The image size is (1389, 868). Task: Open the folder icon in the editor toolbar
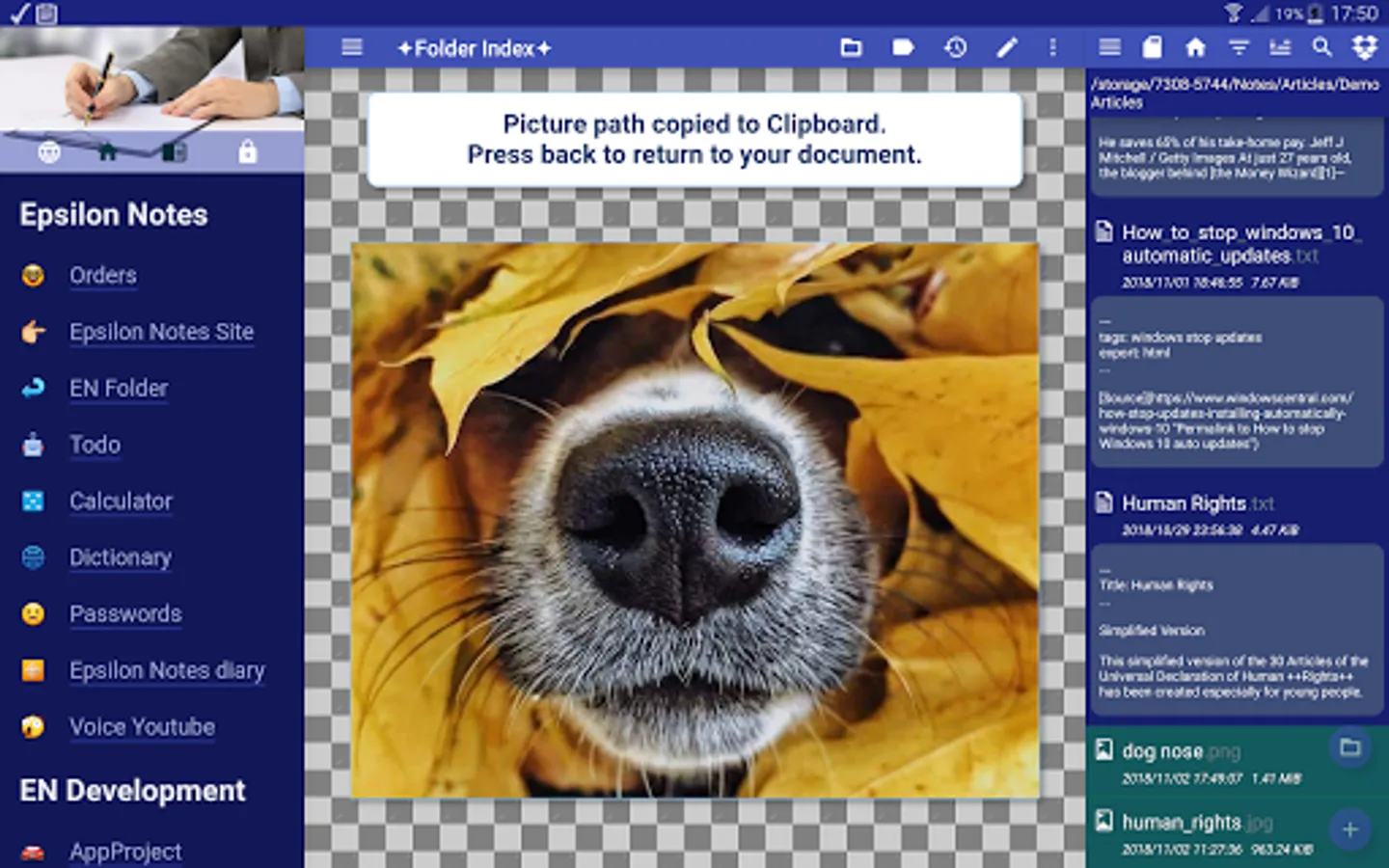[851, 47]
